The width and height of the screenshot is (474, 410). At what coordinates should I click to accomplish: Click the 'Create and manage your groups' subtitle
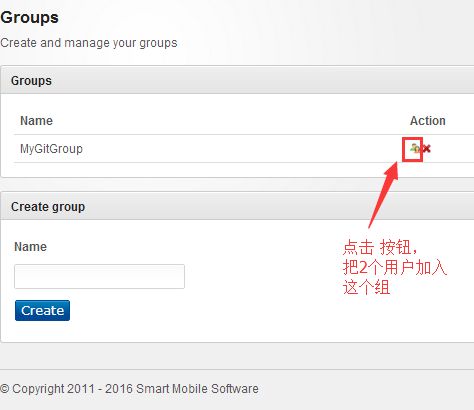(89, 43)
